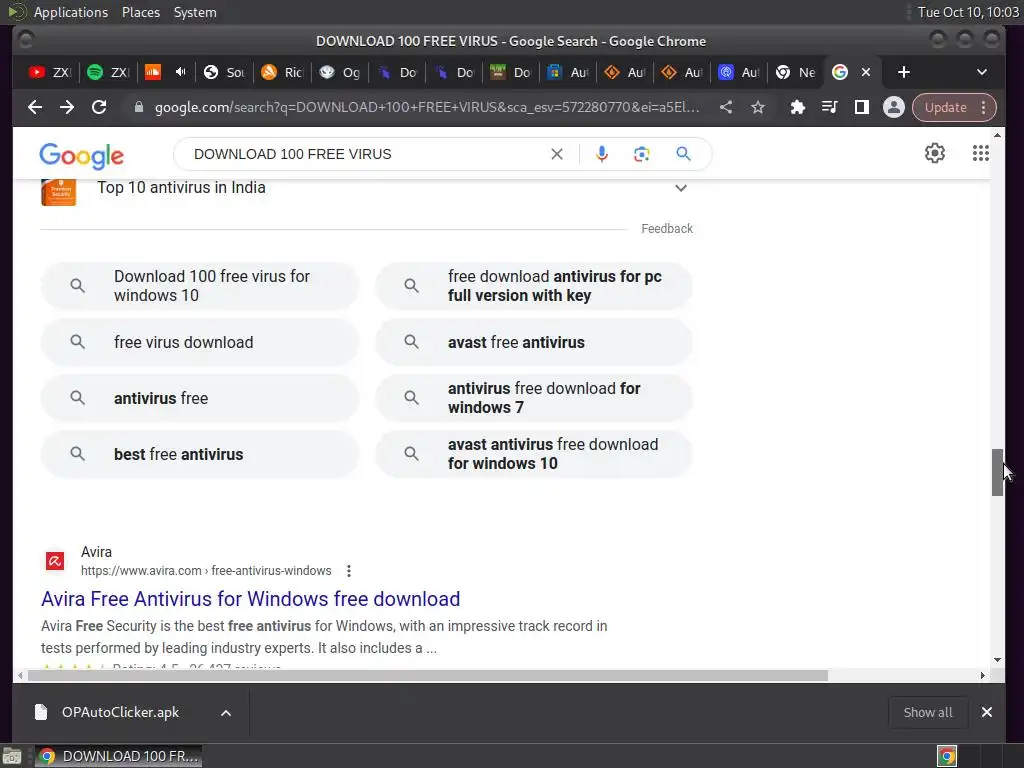Open the Chrome extensions puzzle icon
This screenshot has width=1024, height=768.
tap(797, 107)
